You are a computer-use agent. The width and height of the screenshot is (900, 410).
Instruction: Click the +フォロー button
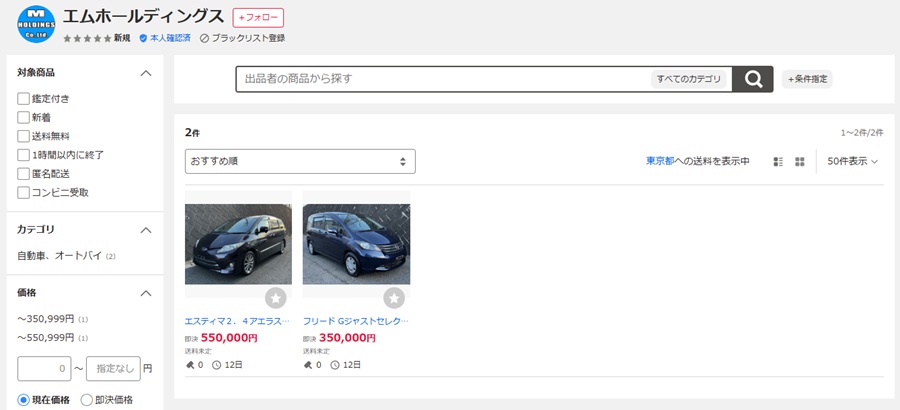(x=258, y=18)
